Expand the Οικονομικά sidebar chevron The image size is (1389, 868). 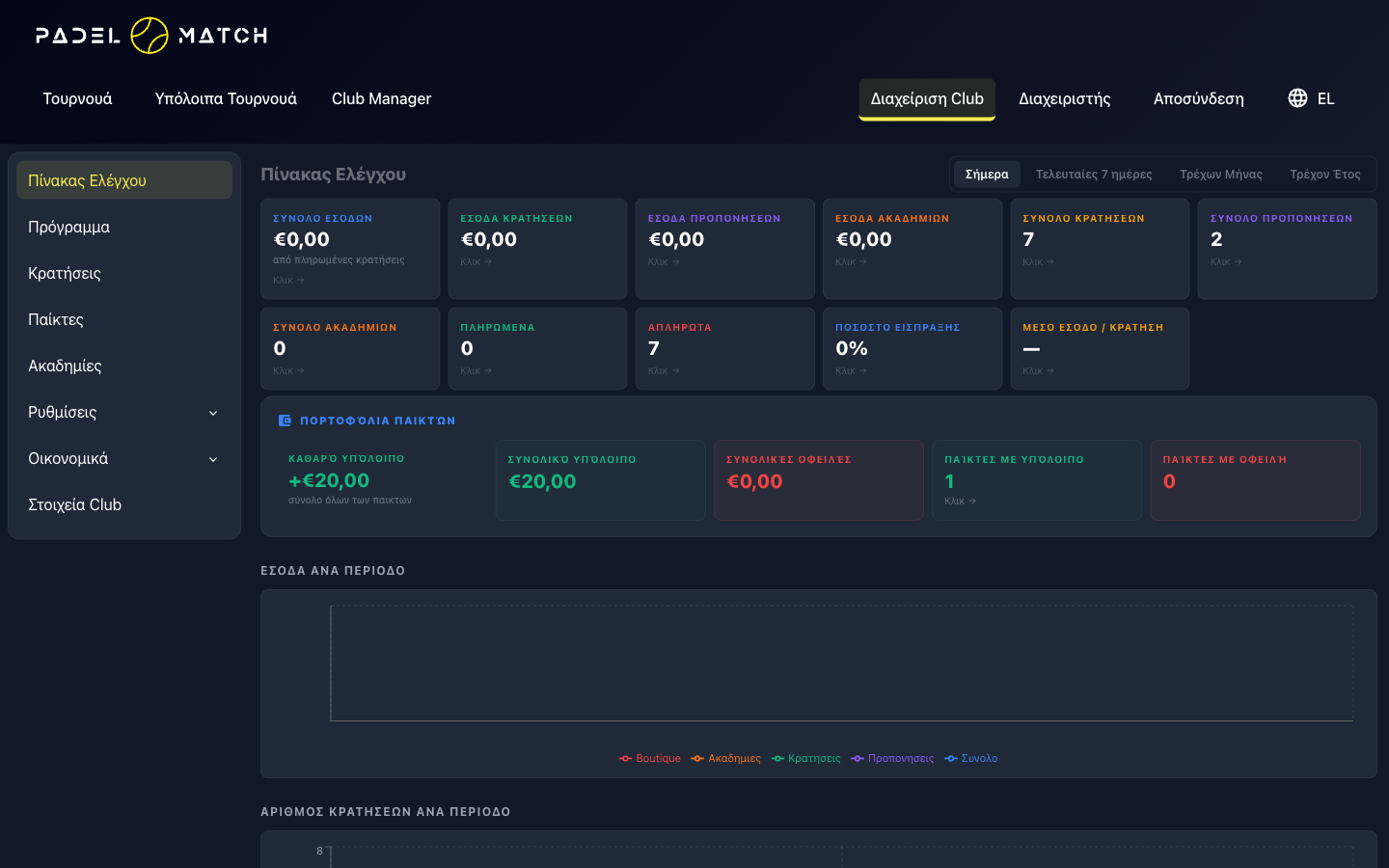[x=213, y=459]
